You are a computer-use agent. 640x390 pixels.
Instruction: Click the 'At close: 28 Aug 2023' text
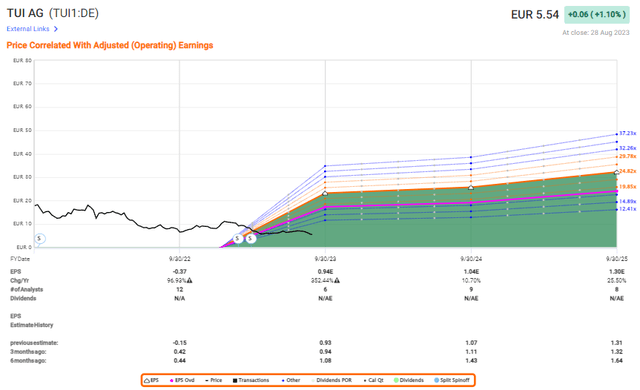[x=596, y=33]
